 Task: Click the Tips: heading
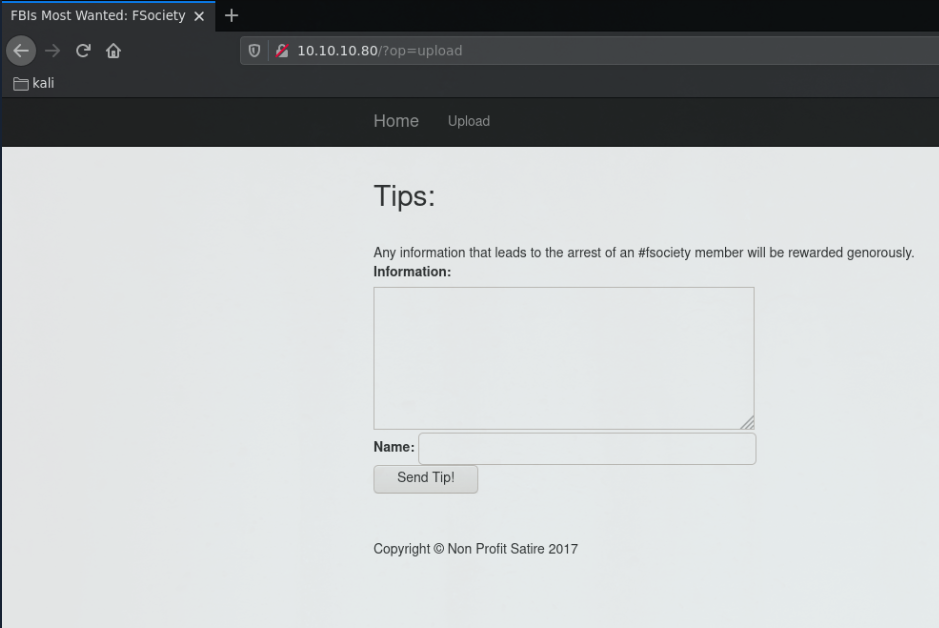pyautogui.click(x=404, y=196)
